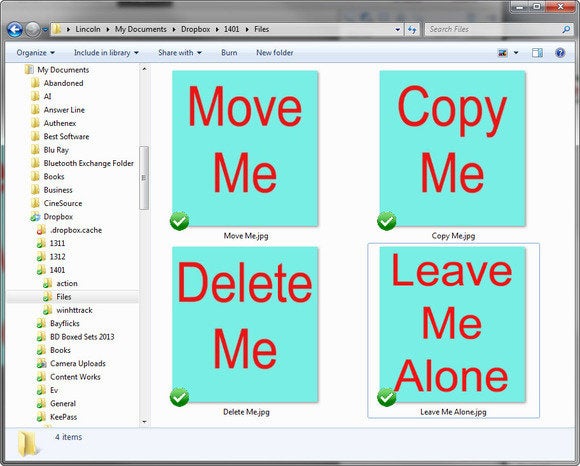Click the navigation pane scroll down arrow
Screen dimensions: 580x466
pyautogui.click(x=144, y=421)
